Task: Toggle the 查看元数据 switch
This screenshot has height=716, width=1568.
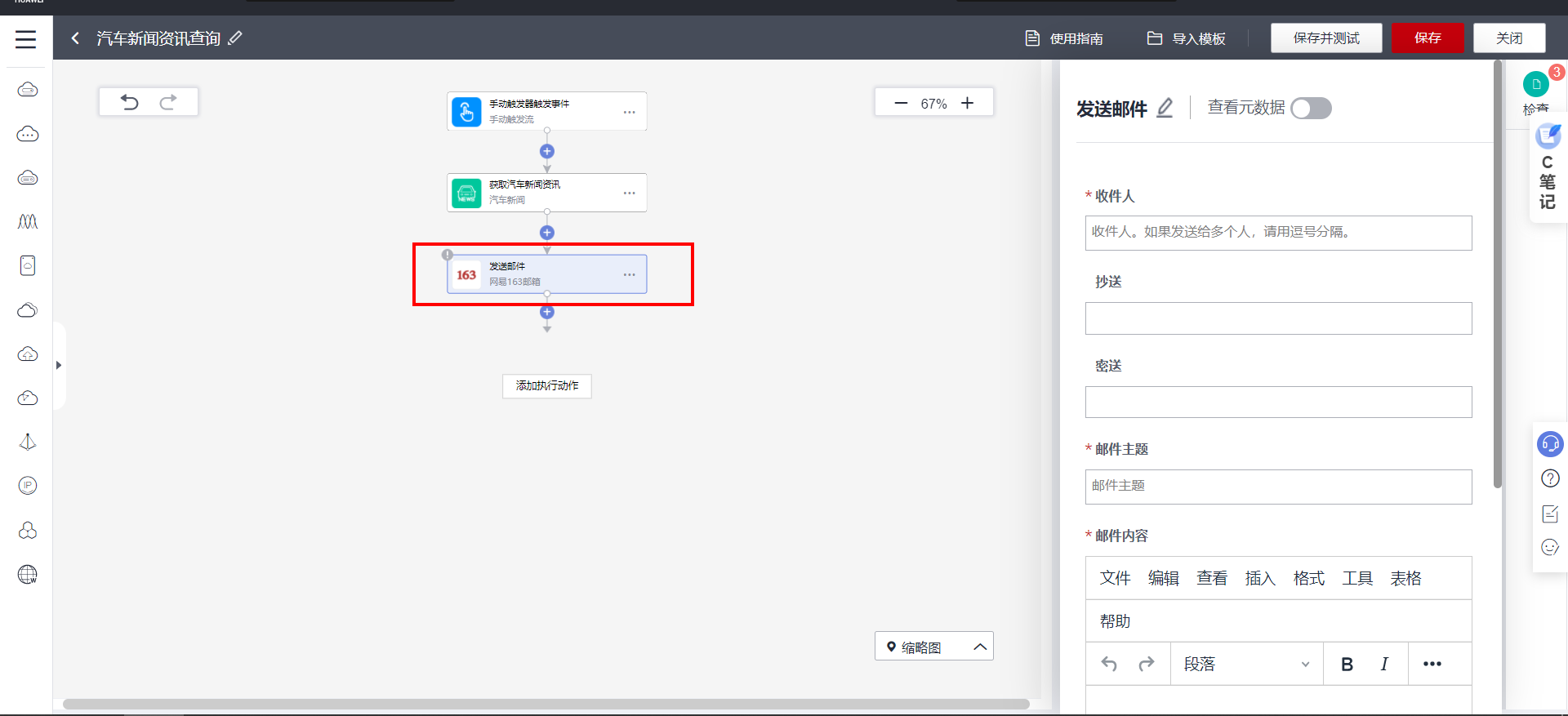Action: click(x=1312, y=109)
